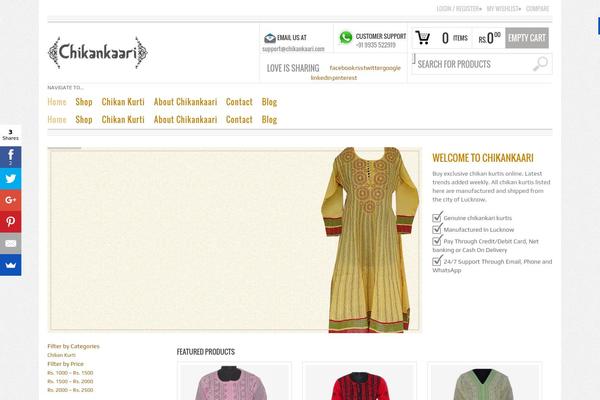Open About Chikankaari in lower nav row
The width and height of the screenshot is (600, 400).
185,119
